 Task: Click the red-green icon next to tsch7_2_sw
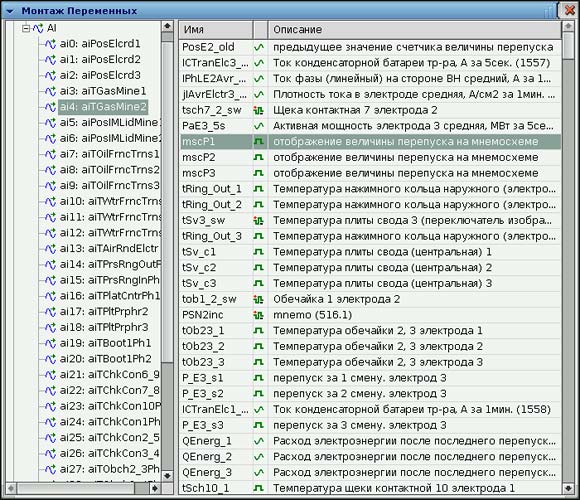click(x=259, y=110)
